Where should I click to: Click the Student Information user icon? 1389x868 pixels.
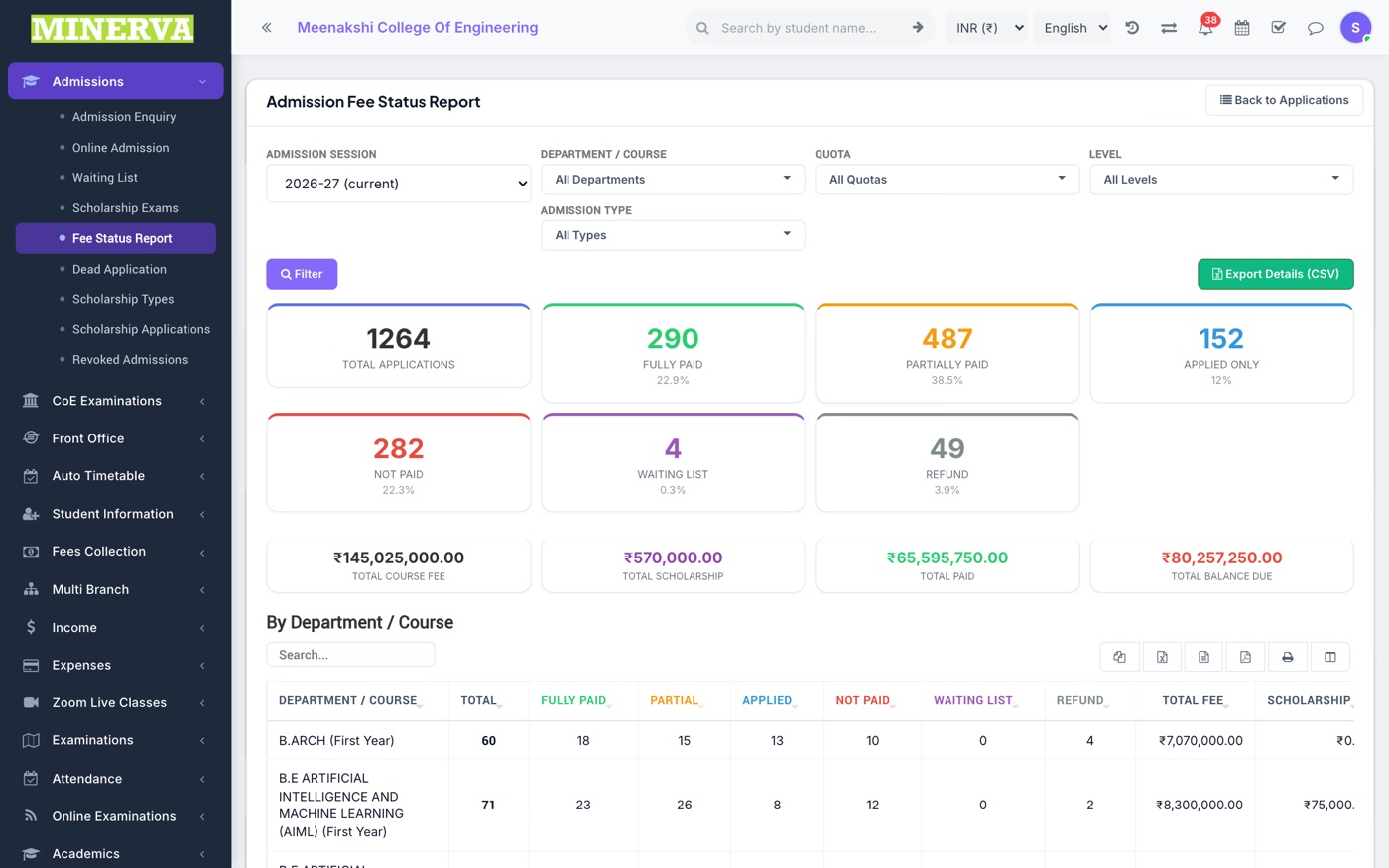tap(31, 514)
